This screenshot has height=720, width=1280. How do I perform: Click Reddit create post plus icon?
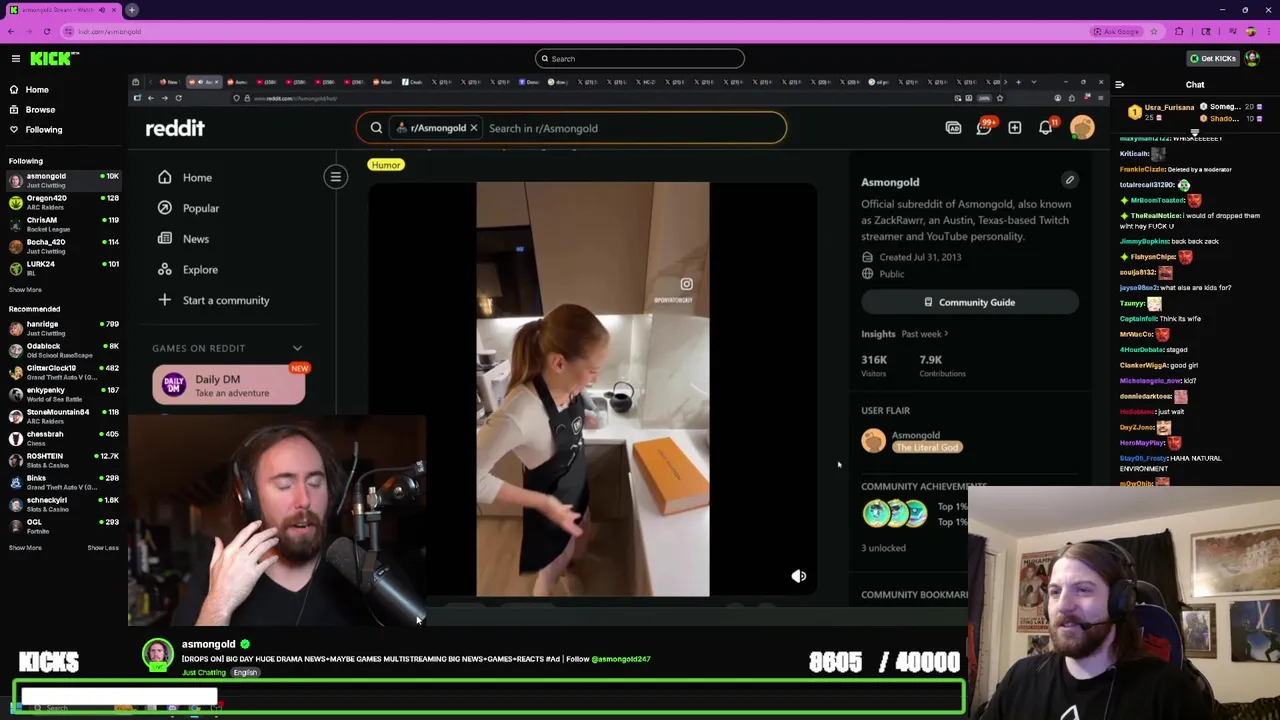click(1015, 128)
